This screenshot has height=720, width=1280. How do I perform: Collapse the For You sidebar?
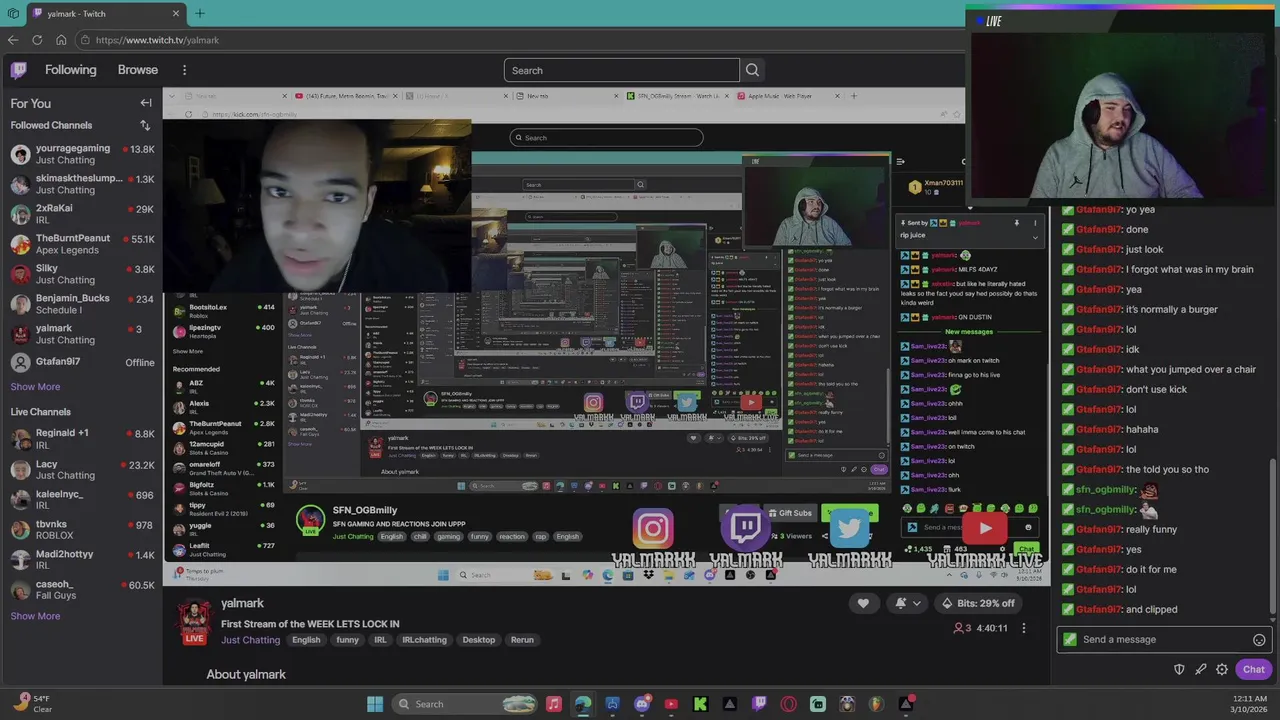click(x=146, y=103)
